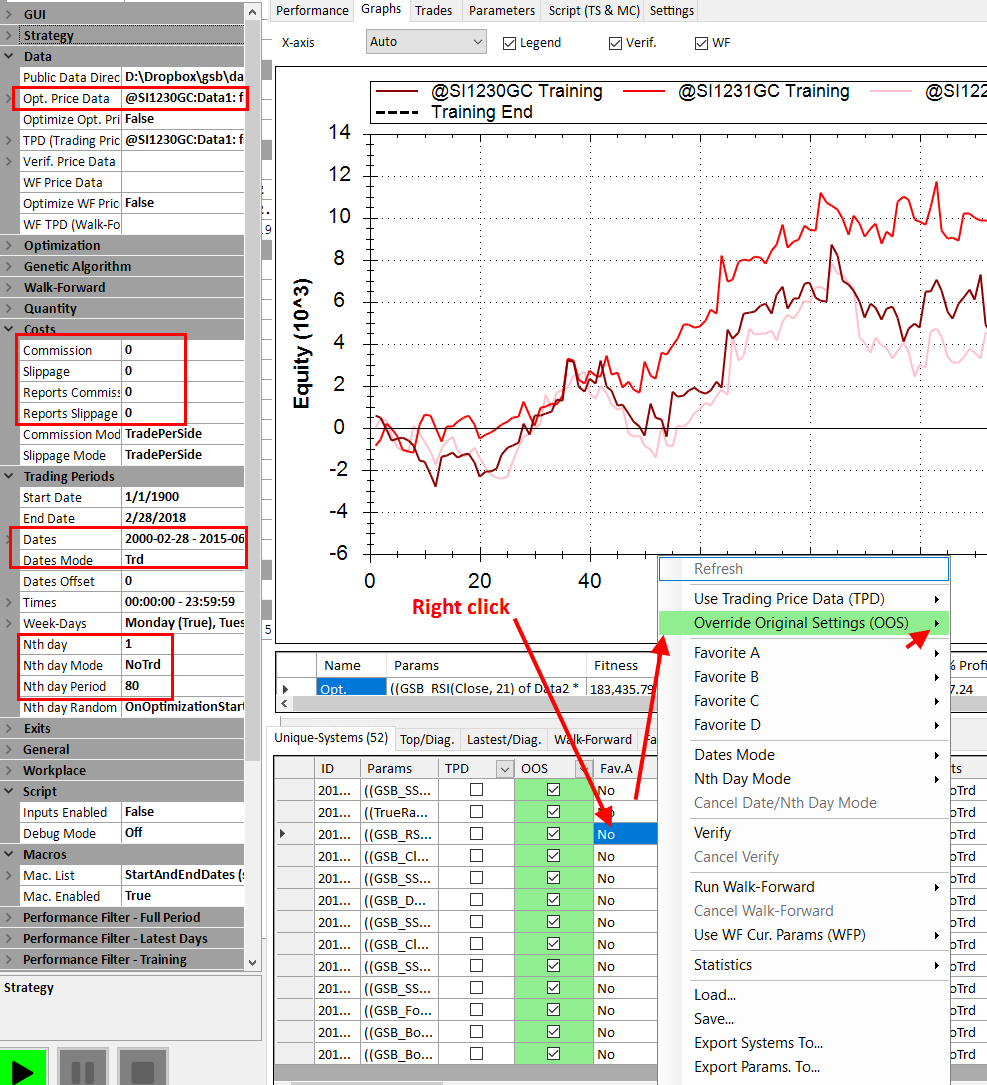
Task: Toggle the Legend checkbox
Action: click(510, 43)
